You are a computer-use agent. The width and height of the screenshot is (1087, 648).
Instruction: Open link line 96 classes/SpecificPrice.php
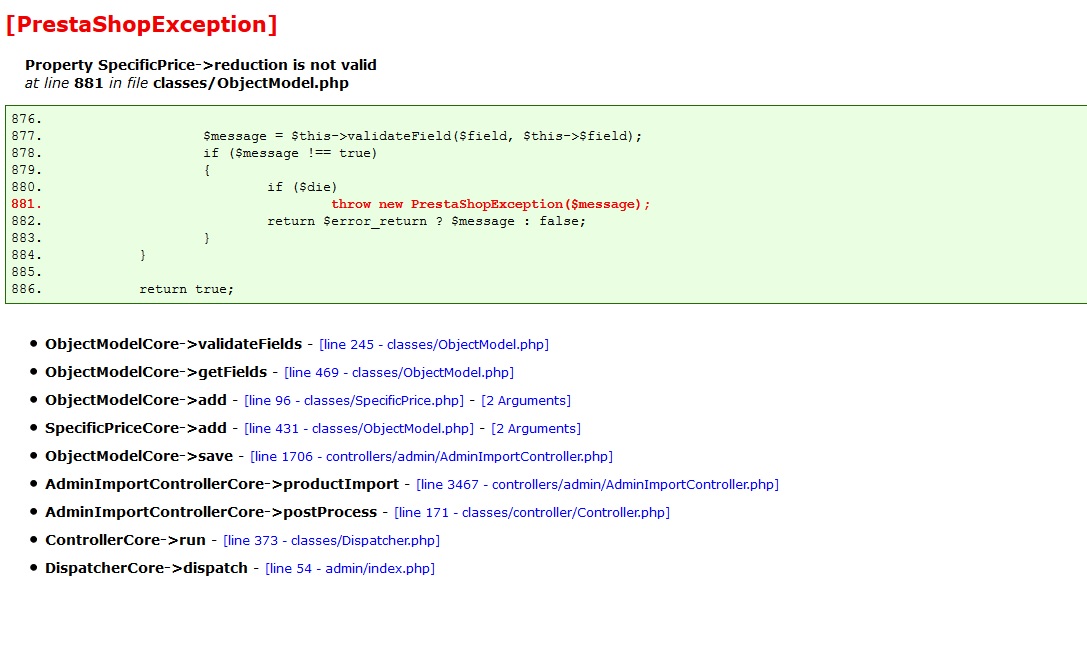[354, 401]
